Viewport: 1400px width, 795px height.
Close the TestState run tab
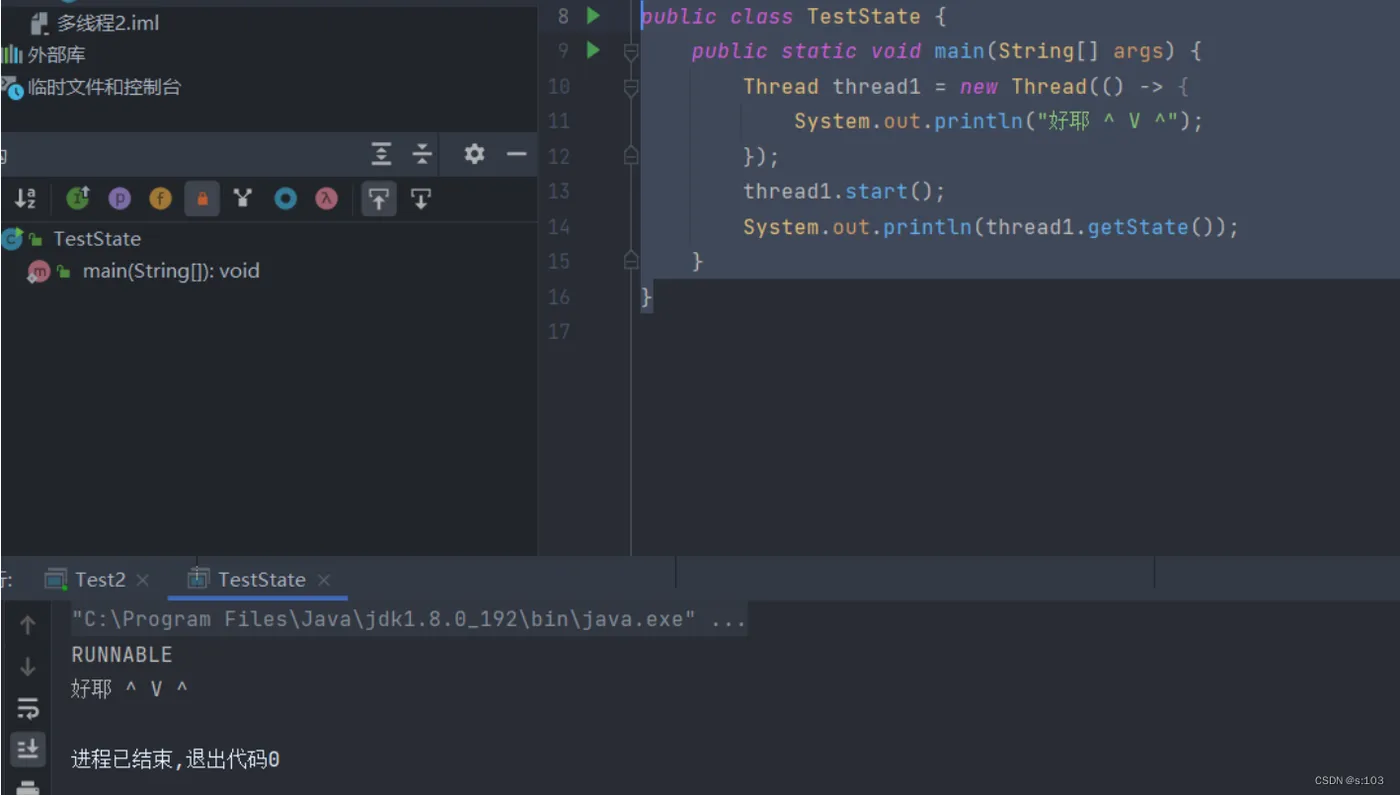(x=324, y=580)
